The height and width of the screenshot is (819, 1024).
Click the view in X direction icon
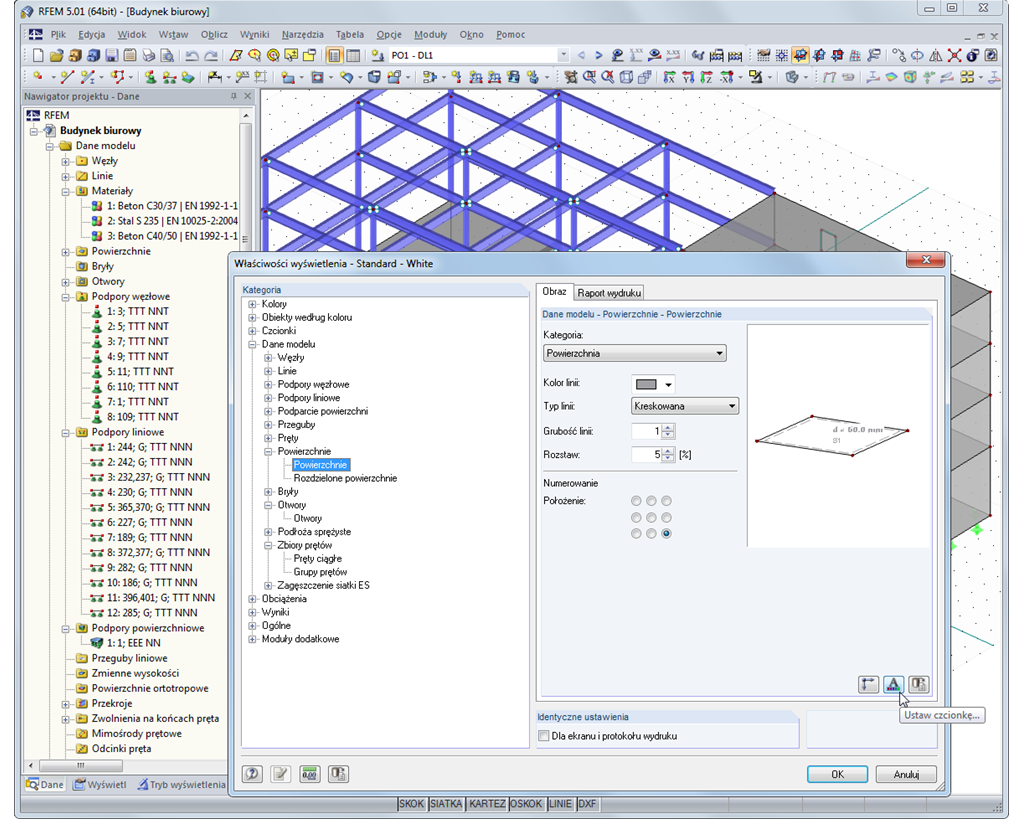669,77
